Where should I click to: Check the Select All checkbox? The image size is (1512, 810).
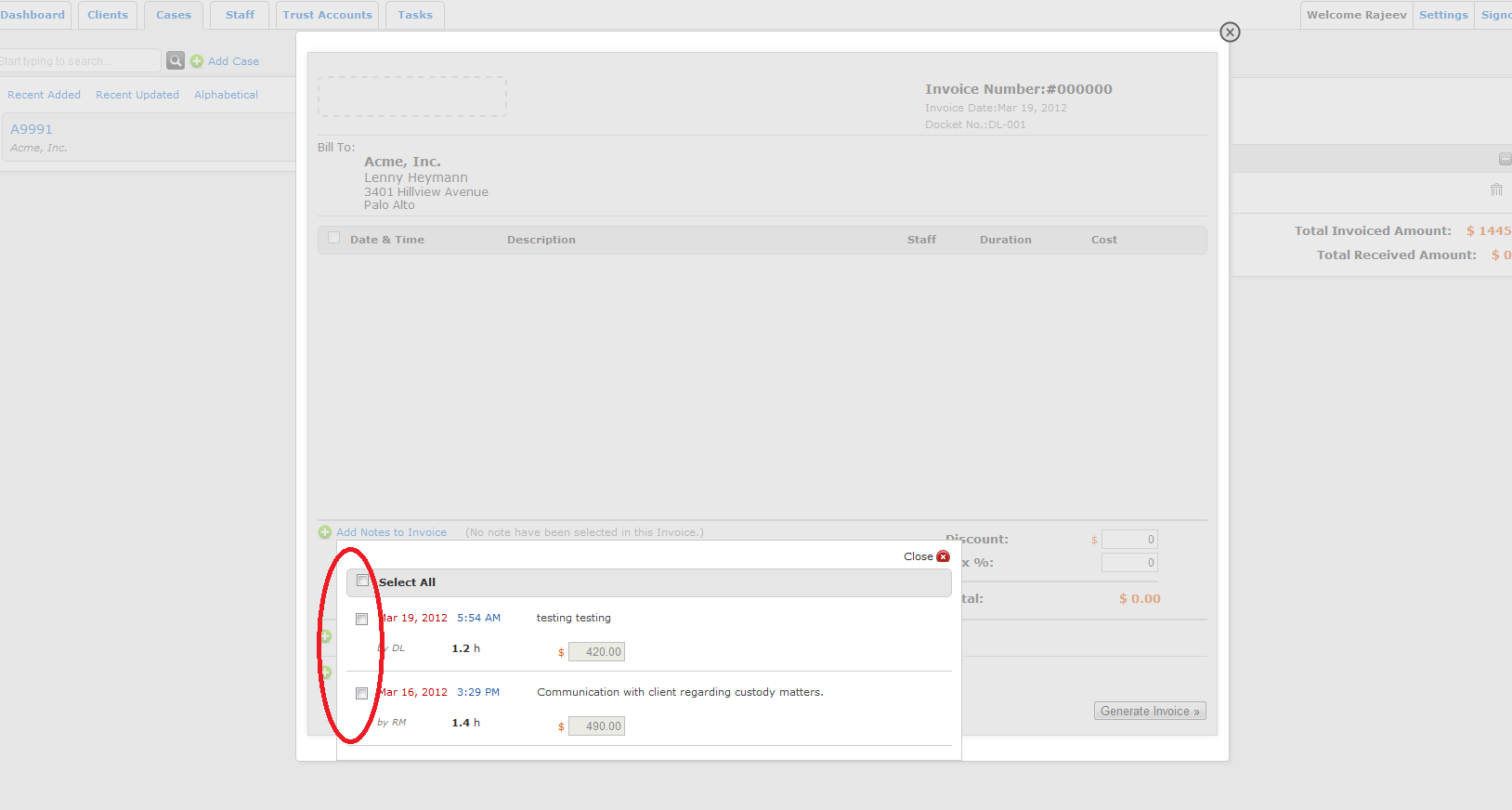coord(363,581)
